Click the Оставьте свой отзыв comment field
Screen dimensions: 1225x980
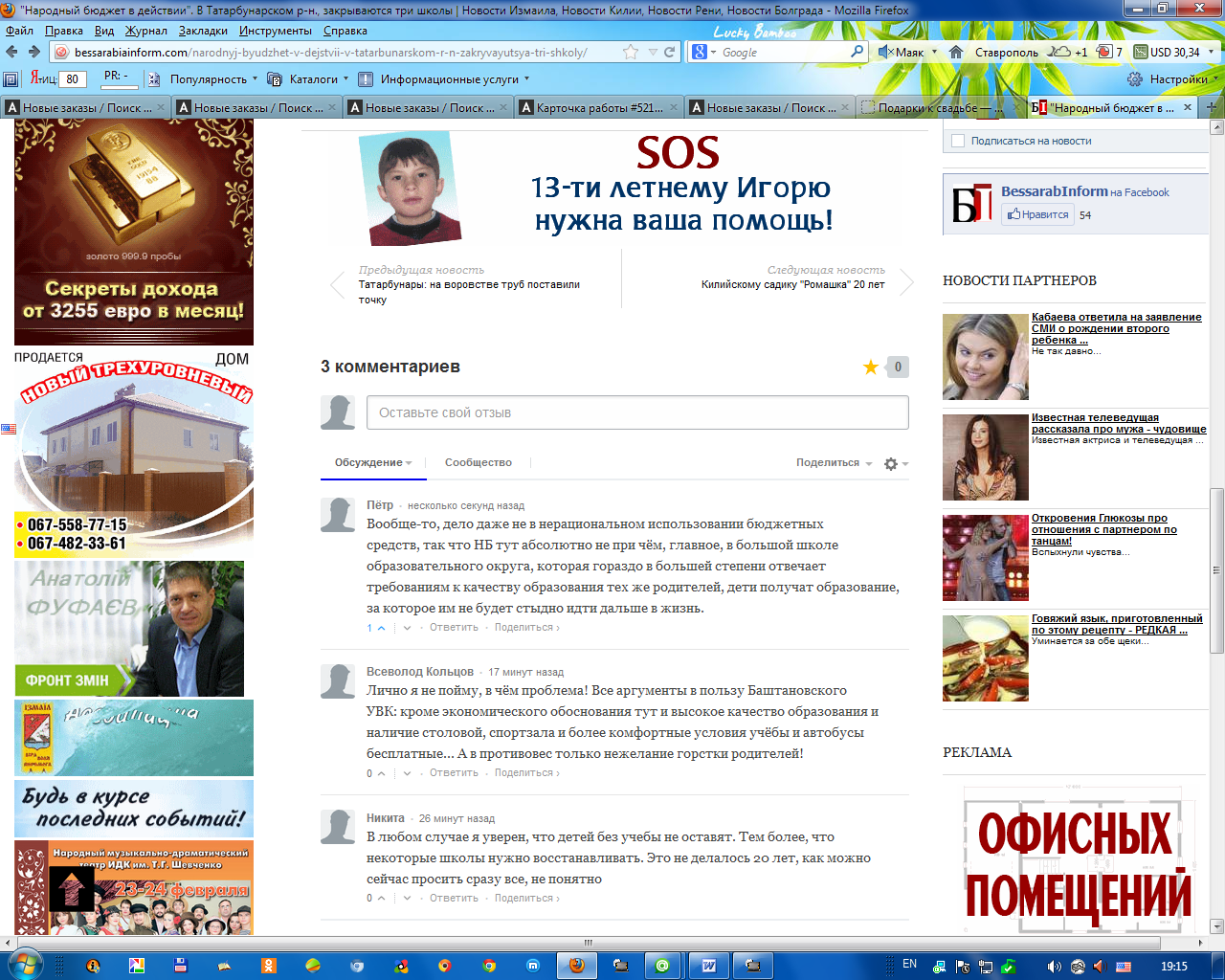(x=637, y=412)
